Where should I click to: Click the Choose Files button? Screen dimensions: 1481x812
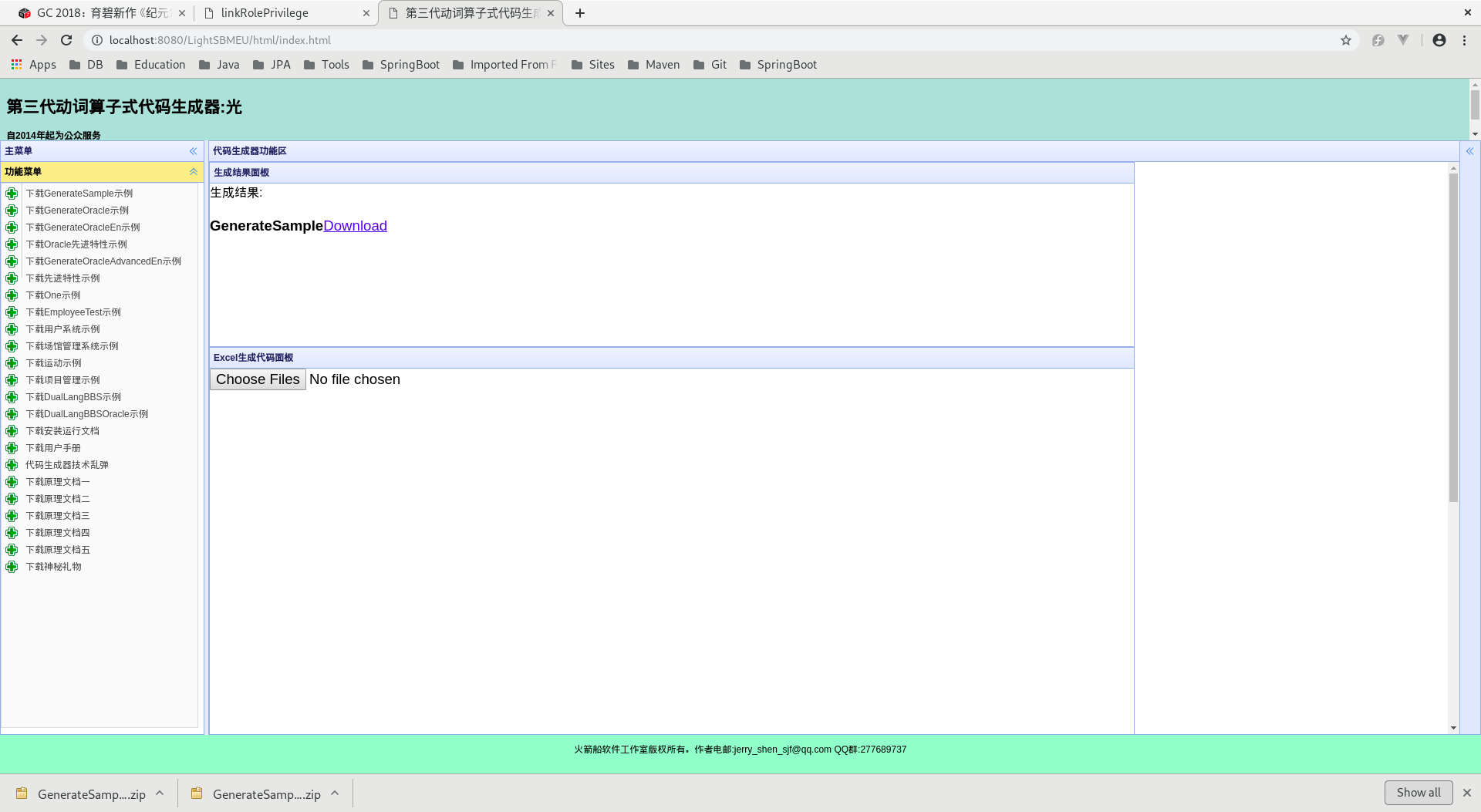click(258, 379)
